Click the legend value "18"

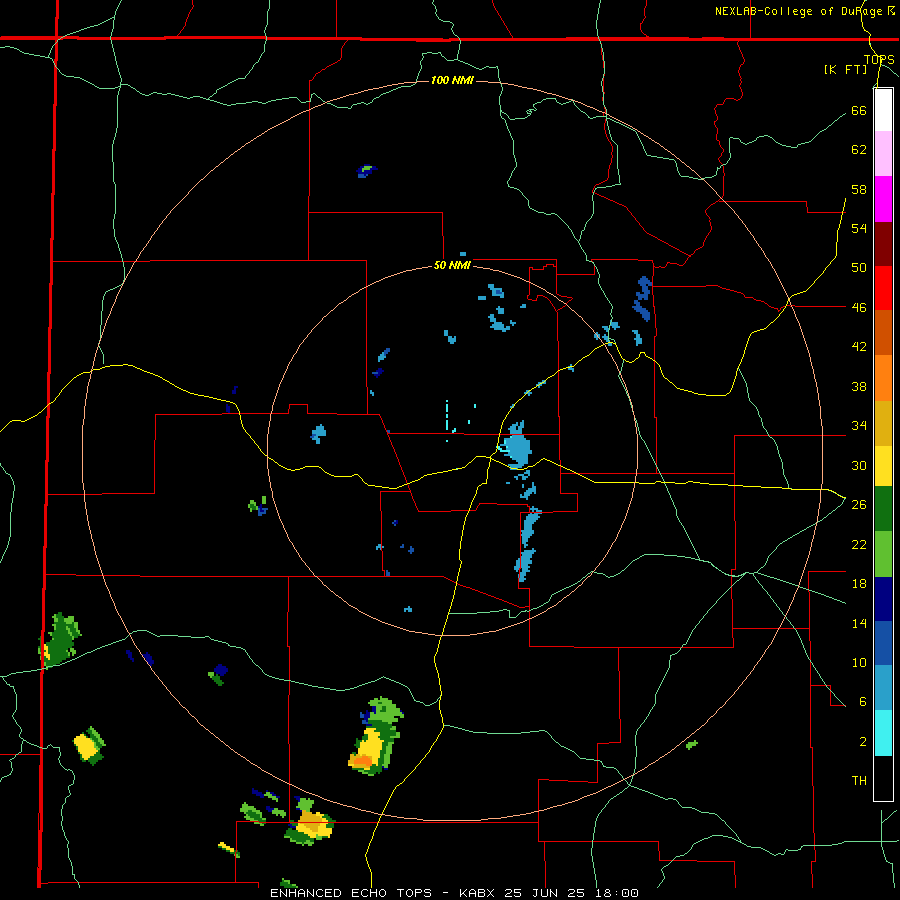859,584
